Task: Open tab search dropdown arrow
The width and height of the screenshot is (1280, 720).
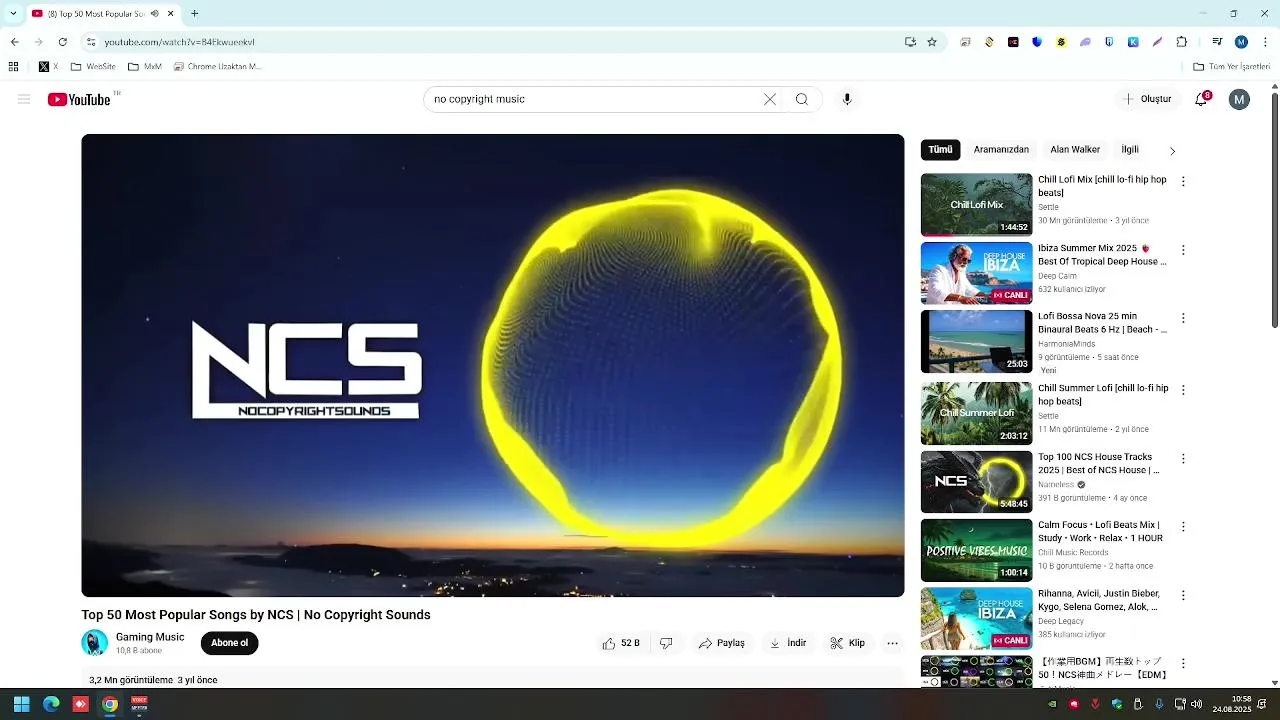Action: [x=13, y=14]
